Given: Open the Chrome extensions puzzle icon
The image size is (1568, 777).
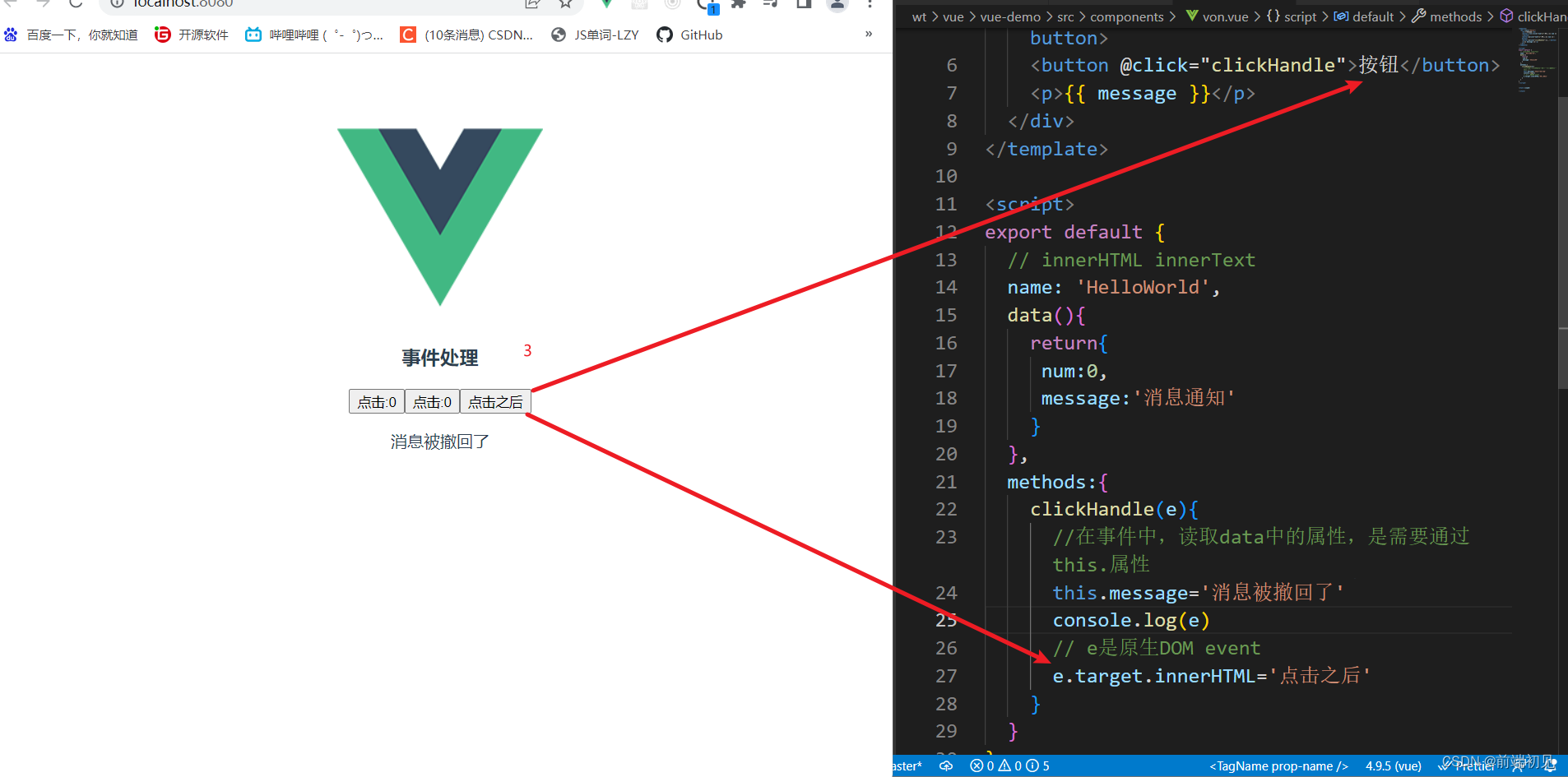Looking at the screenshot, I should [739, 4].
